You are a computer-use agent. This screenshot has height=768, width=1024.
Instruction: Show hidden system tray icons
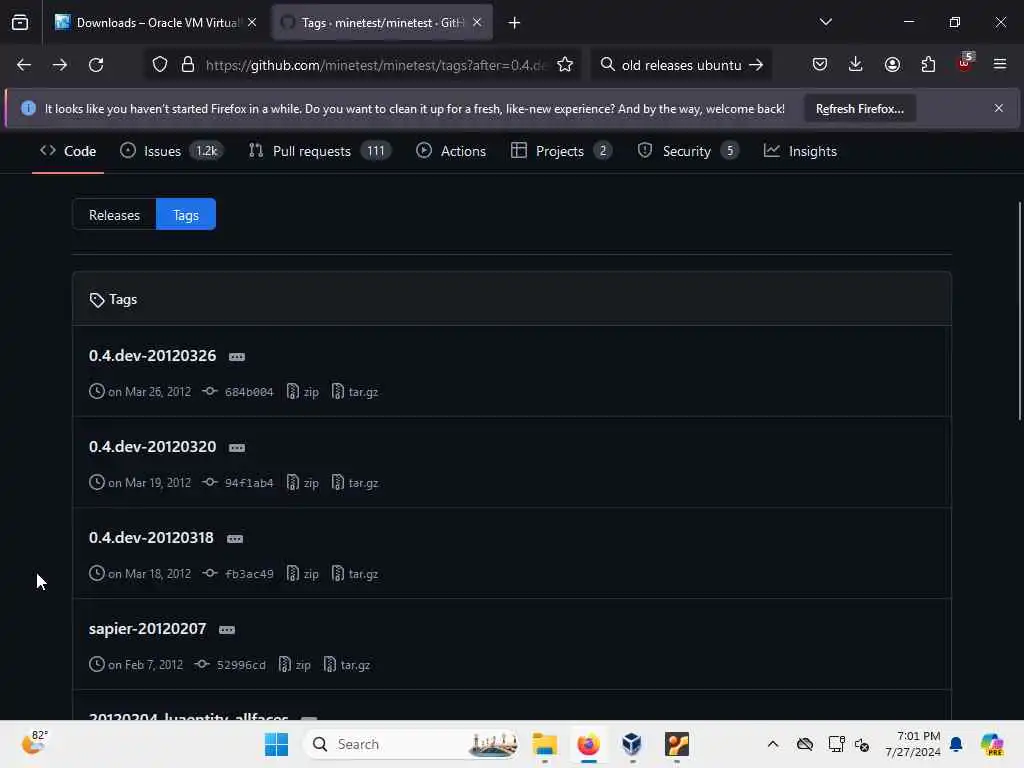tap(773, 744)
